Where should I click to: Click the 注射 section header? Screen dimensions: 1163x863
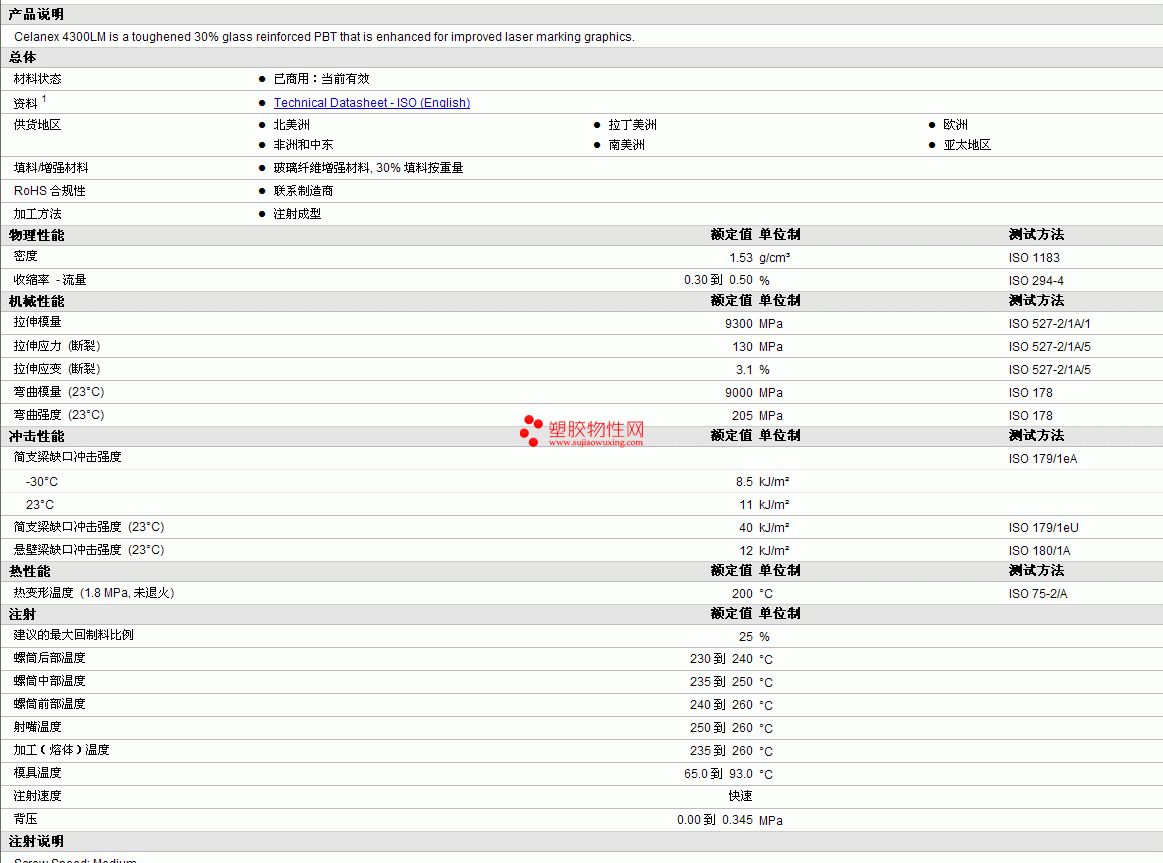pyautogui.click(x=22, y=614)
